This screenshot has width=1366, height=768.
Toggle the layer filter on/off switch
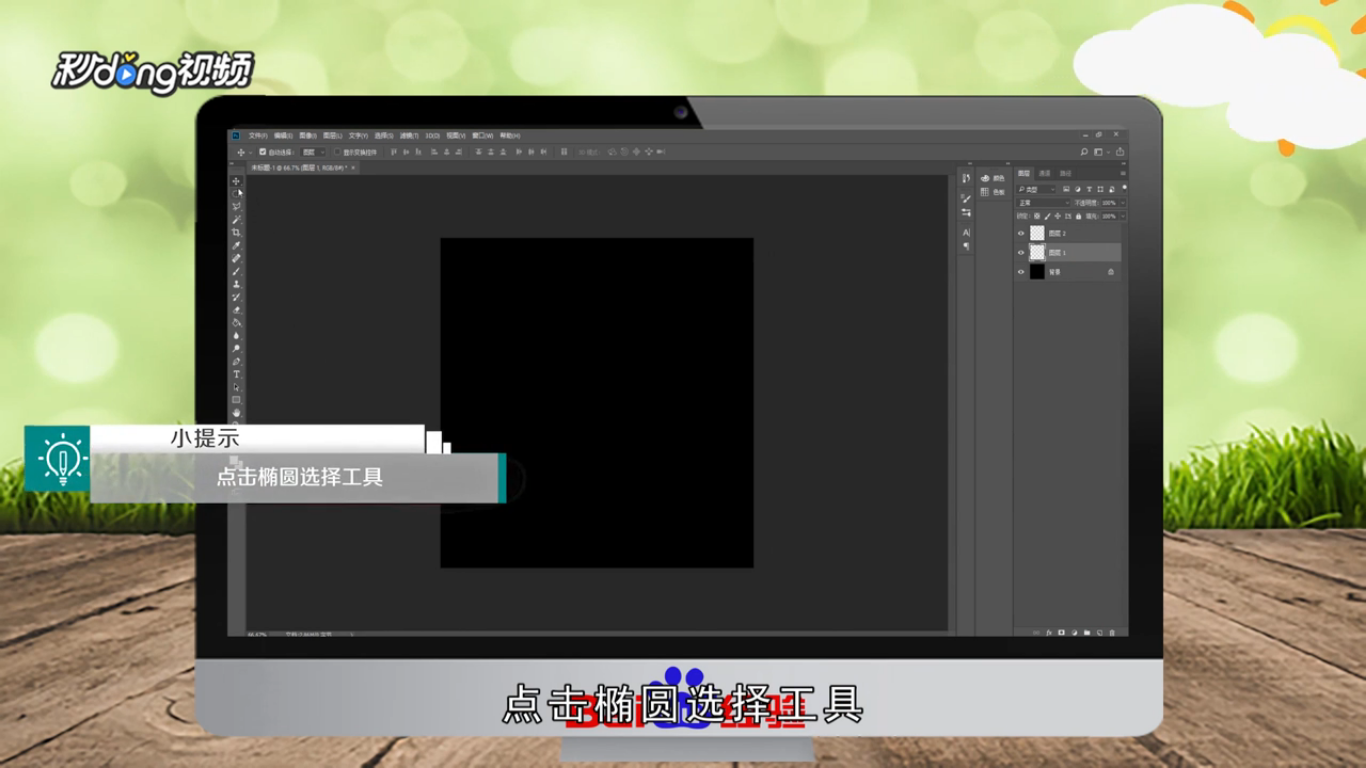point(1124,188)
